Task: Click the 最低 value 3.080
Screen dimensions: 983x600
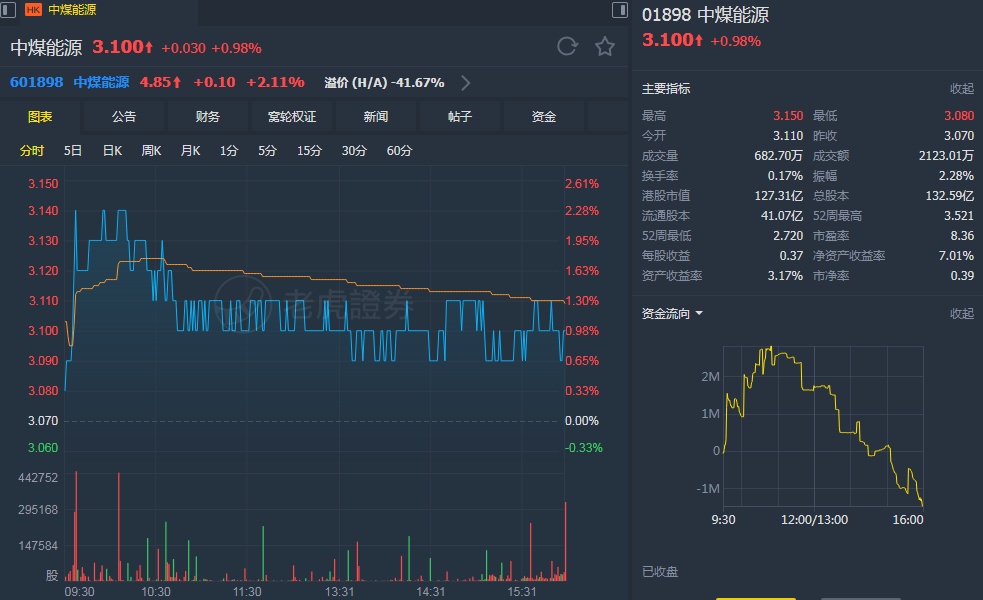Action: coord(959,115)
